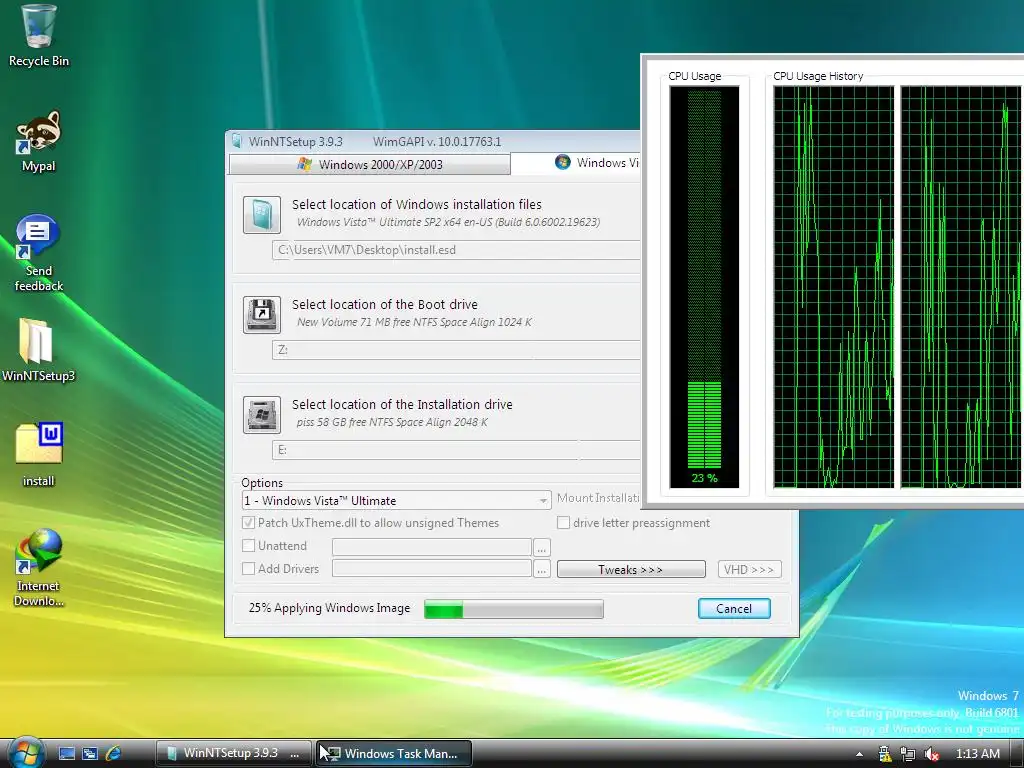1024x768 pixels.
Task: Show hidden tray icons arrow
Action: (859, 754)
